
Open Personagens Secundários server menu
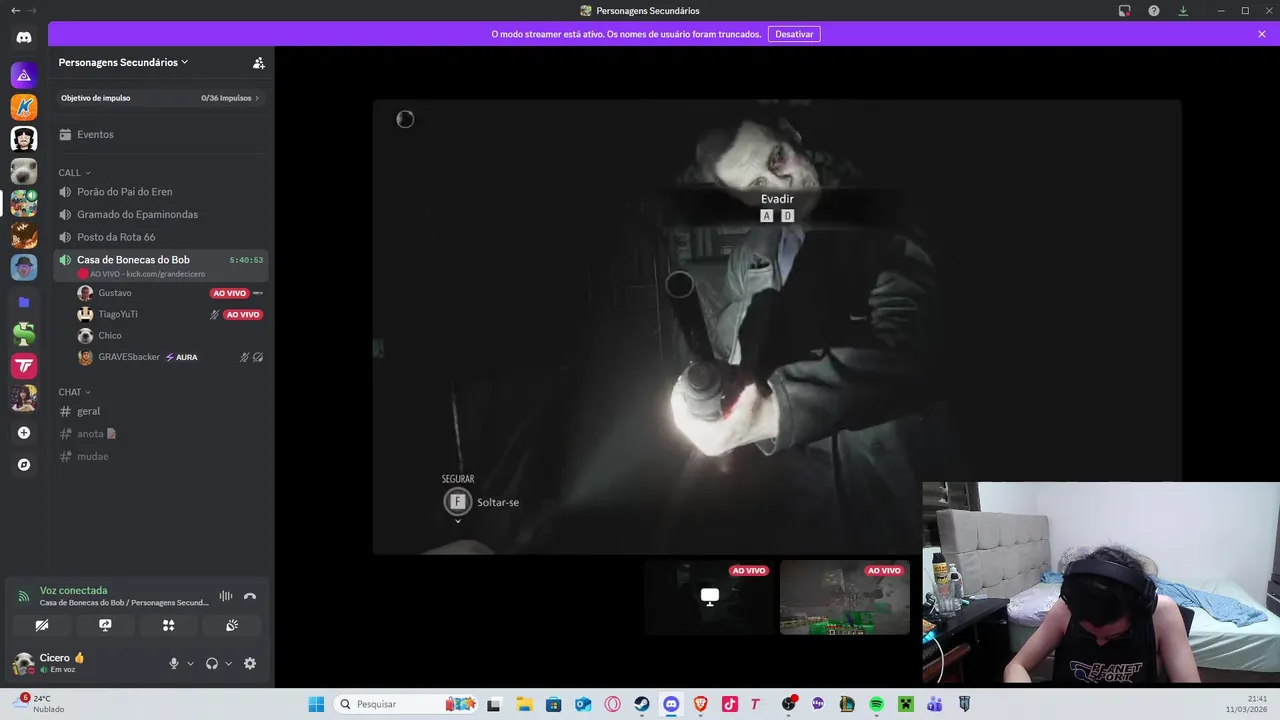[x=123, y=62]
